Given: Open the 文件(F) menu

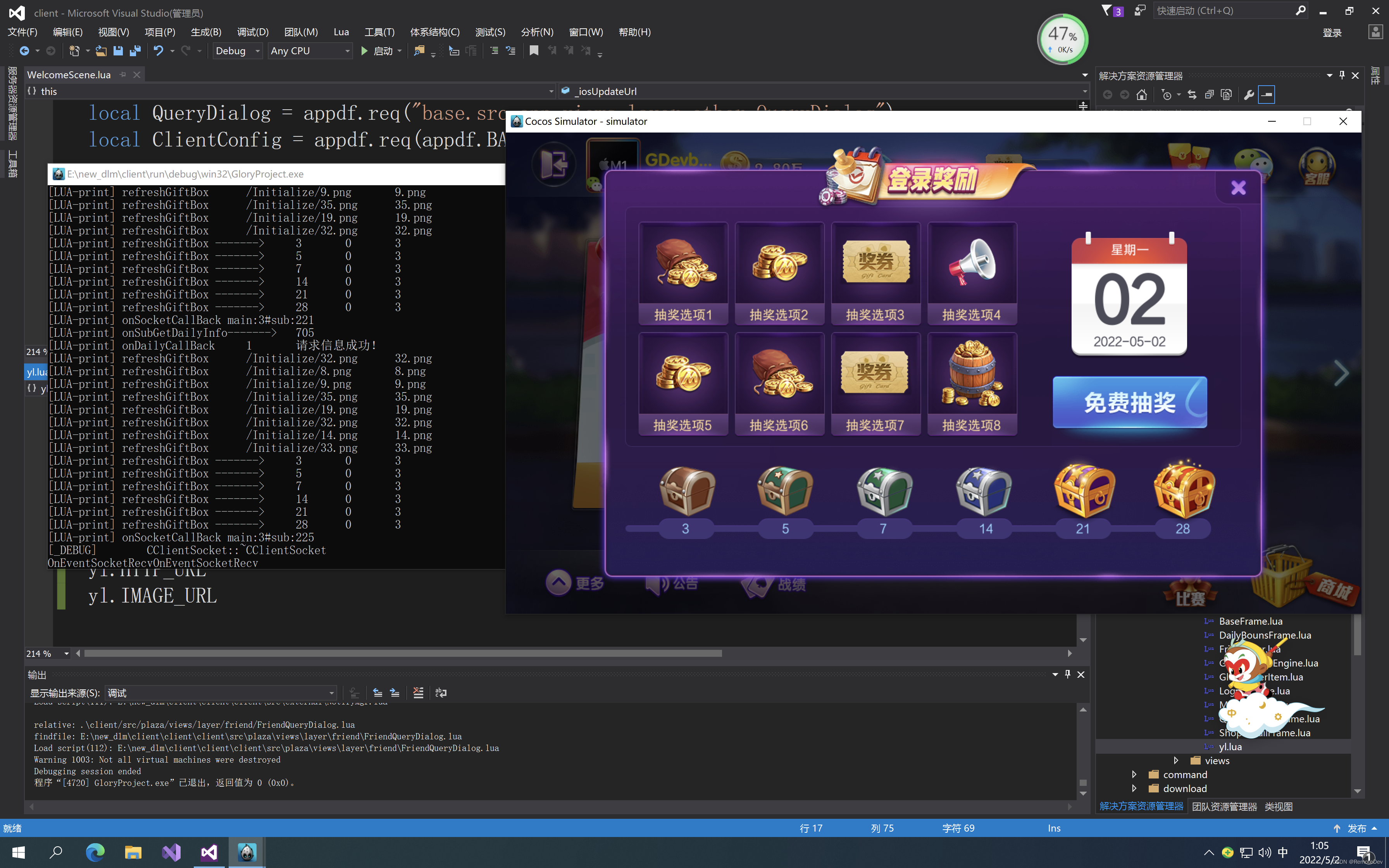Looking at the screenshot, I should point(22,32).
